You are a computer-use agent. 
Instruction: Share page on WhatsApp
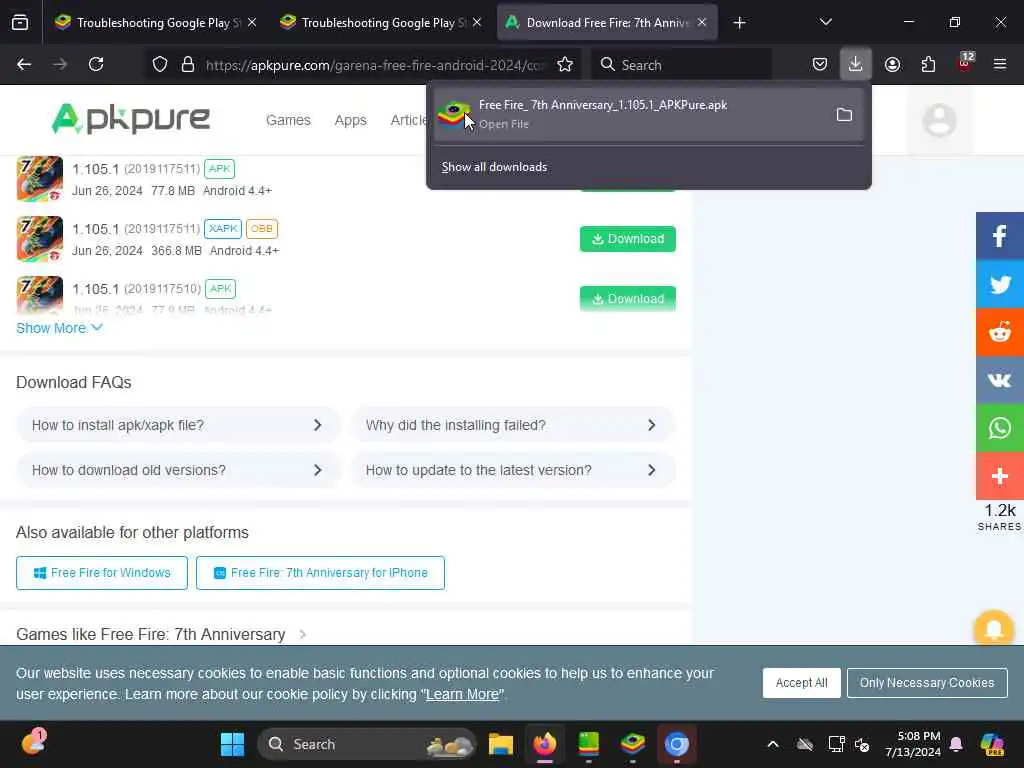click(1000, 428)
